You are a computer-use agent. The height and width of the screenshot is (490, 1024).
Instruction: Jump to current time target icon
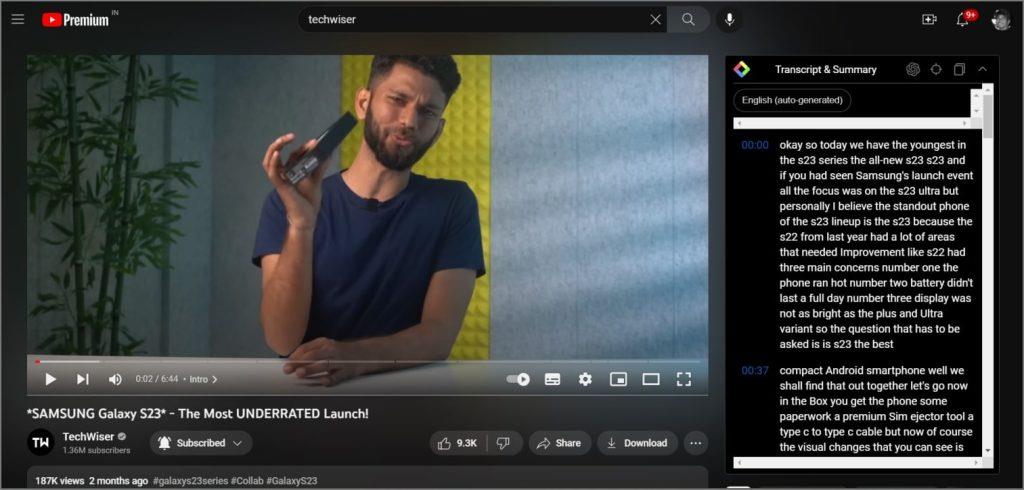coord(936,69)
